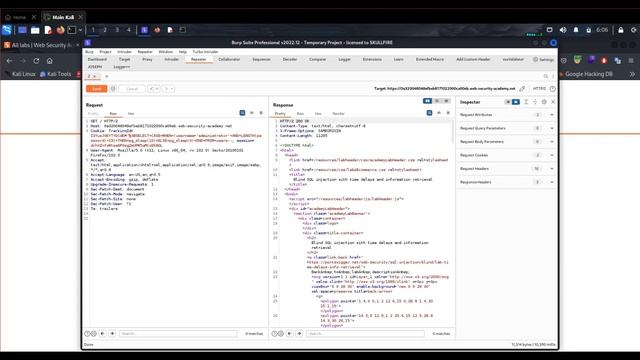Image resolution: width=640 pixels, height=360 pixels.
Task: Toggle Inspector docked-right layout icon
Action: click(516, 102)
